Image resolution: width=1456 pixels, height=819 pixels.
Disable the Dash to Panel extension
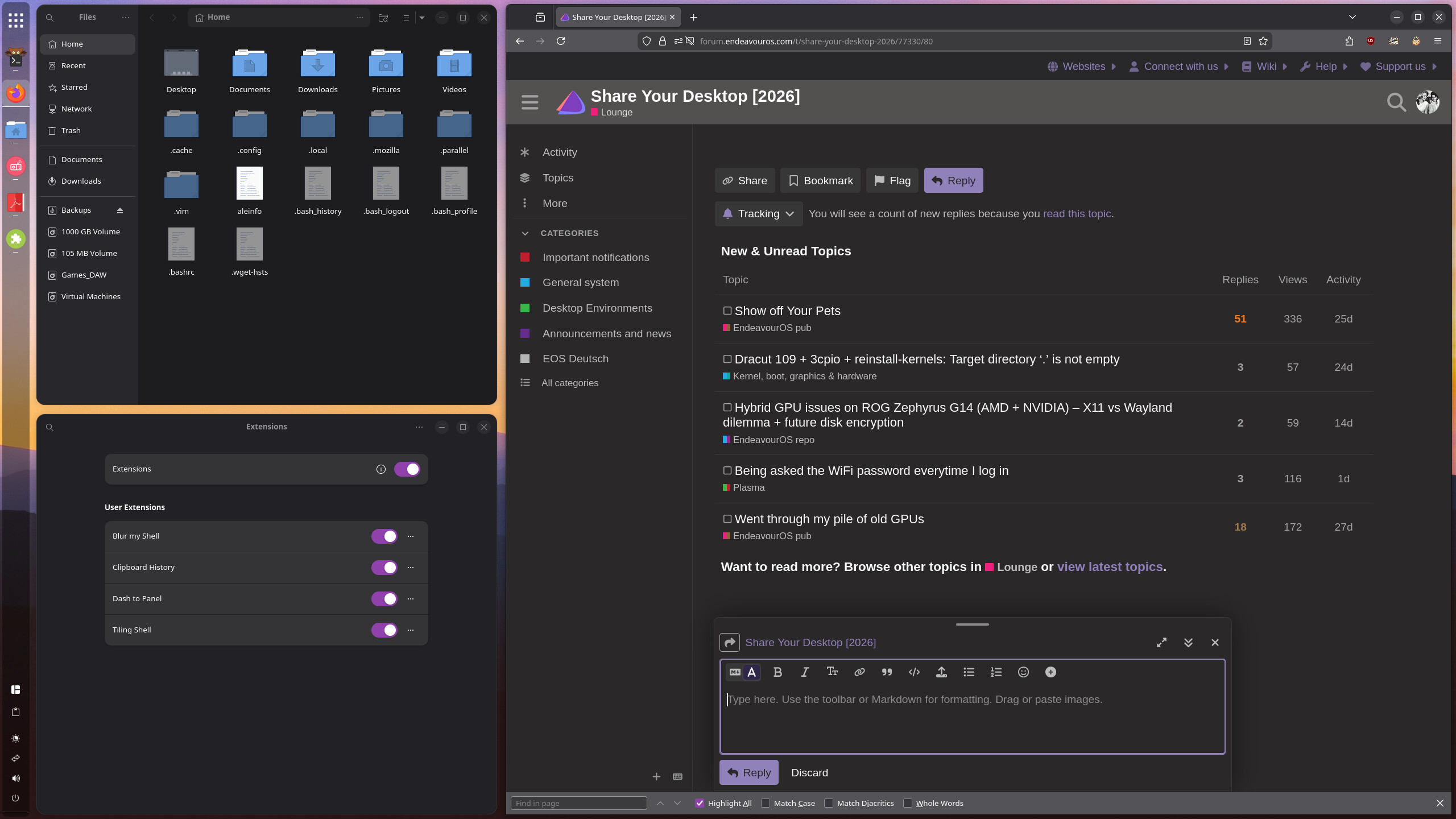[x=384, y=599]
